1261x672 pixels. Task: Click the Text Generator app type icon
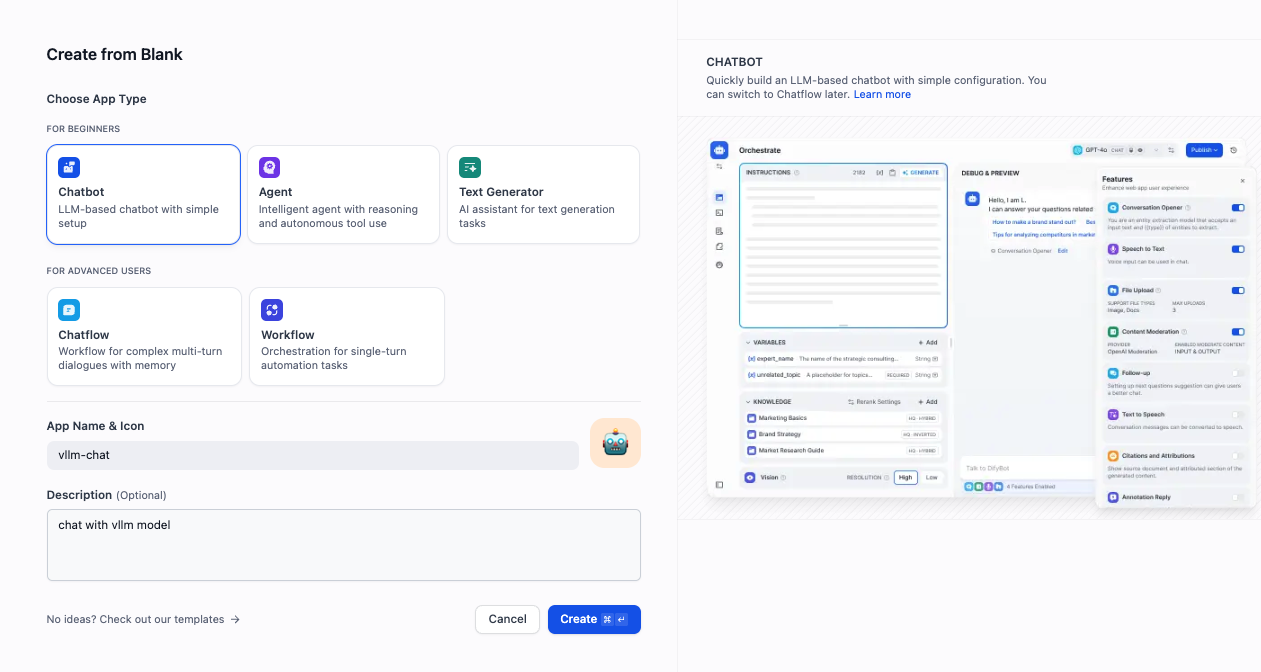pos(469,167)
